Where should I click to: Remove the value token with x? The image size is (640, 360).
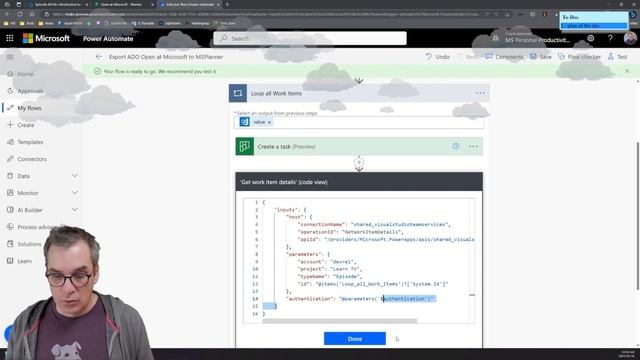click(x=269, y=122)
